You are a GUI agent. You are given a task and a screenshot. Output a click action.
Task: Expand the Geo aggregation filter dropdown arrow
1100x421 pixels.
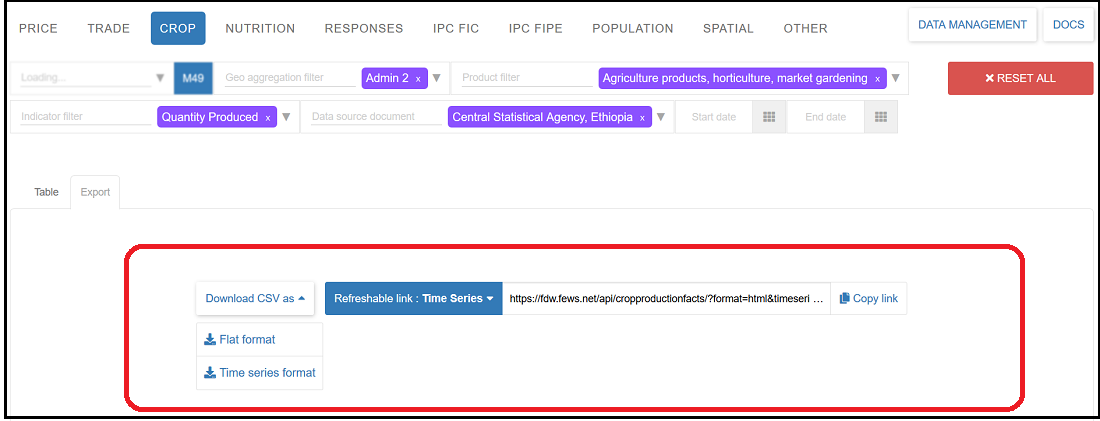point(436,78)
